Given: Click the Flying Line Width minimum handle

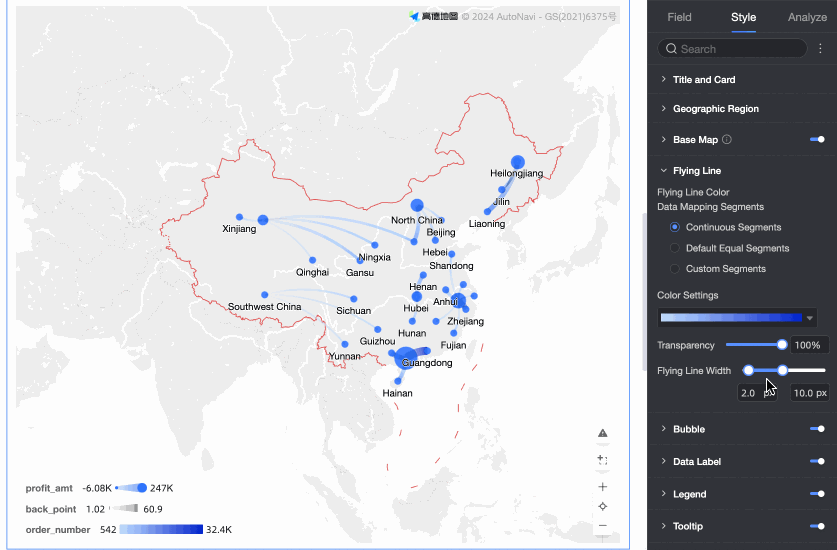Looking at the screenshot, I should (x=748, y=370).
